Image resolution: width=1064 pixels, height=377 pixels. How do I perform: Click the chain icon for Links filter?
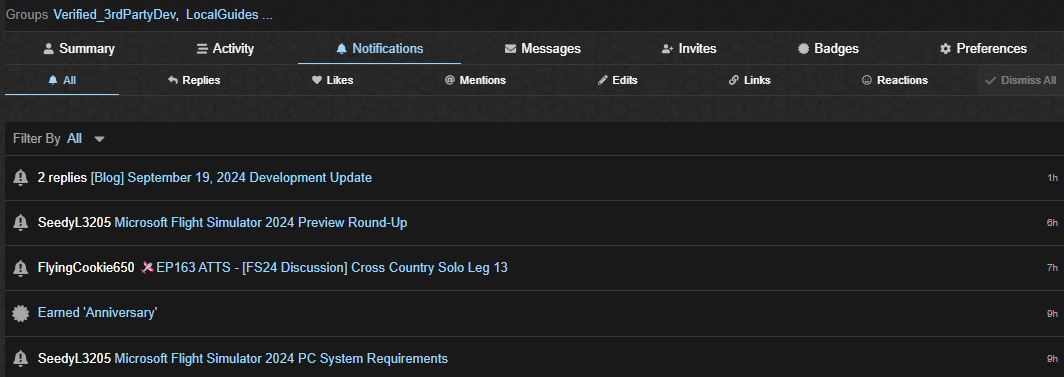[734, 80]
